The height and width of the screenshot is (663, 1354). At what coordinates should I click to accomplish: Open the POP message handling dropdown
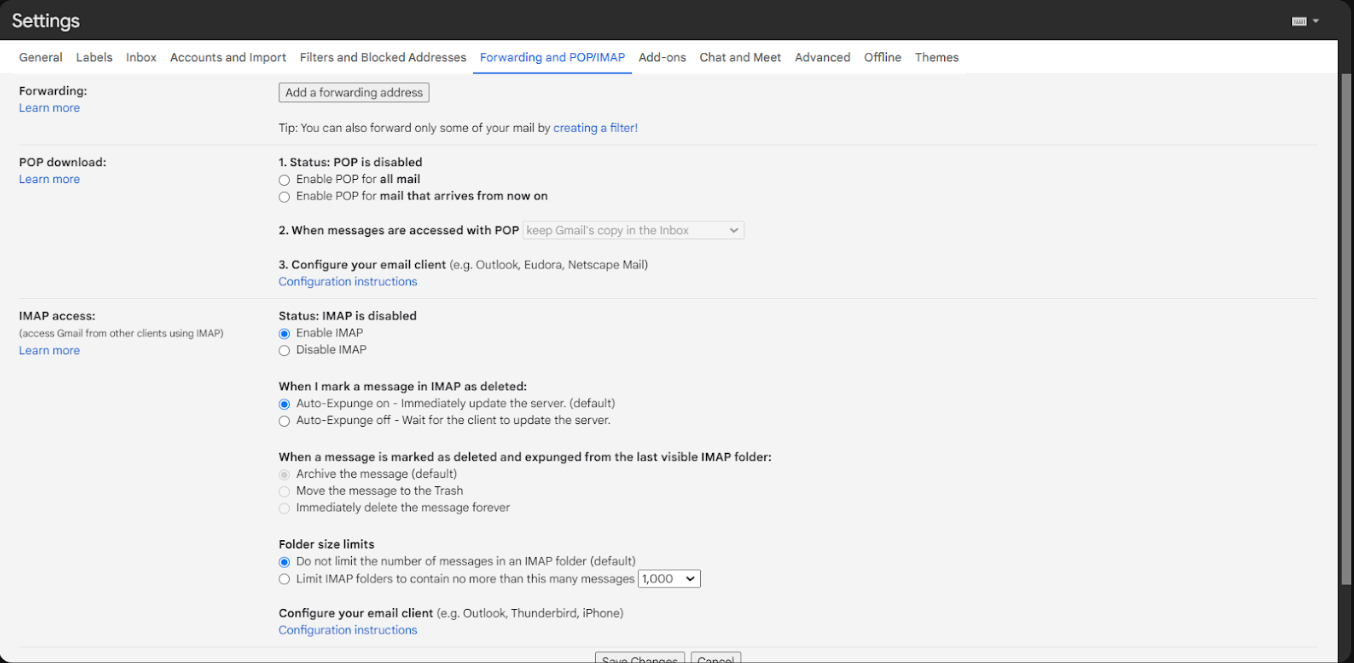(x=633, y=231)
